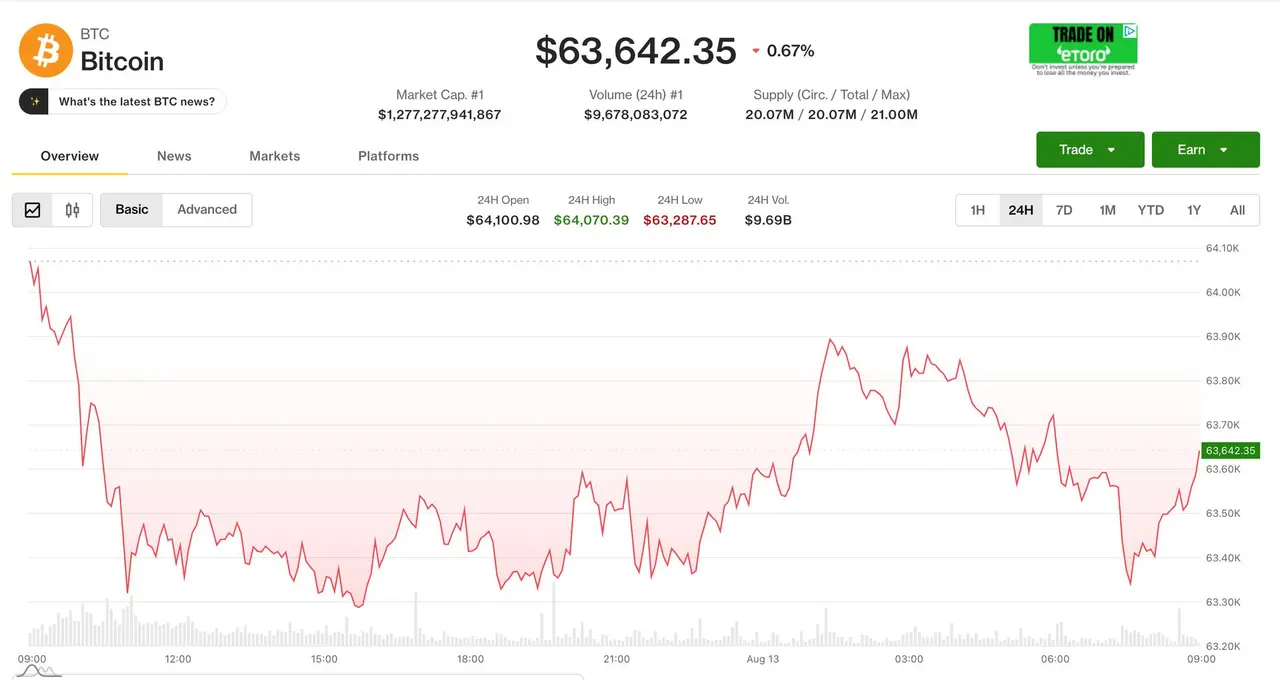Expand the Earn dropdown

[1206, 150]
